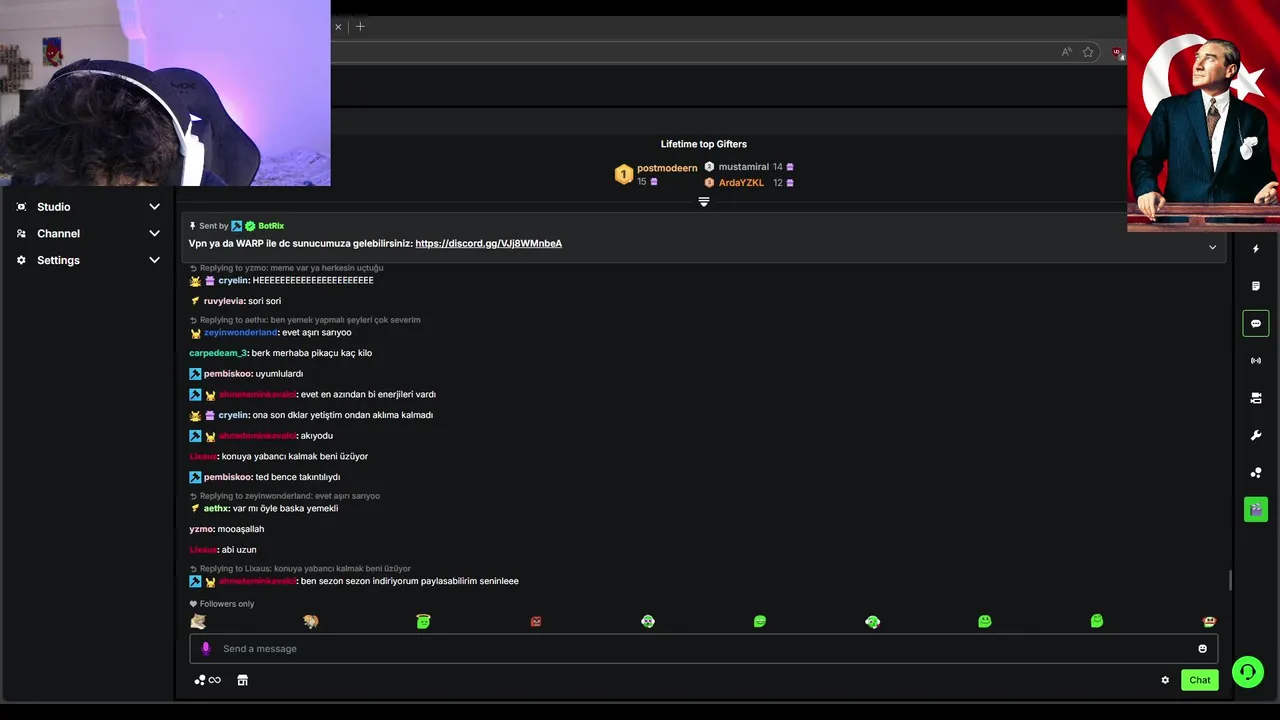Click the mustamiral gifter name
Viewport: 1280px width, 720px height.
tap(743, 167)
